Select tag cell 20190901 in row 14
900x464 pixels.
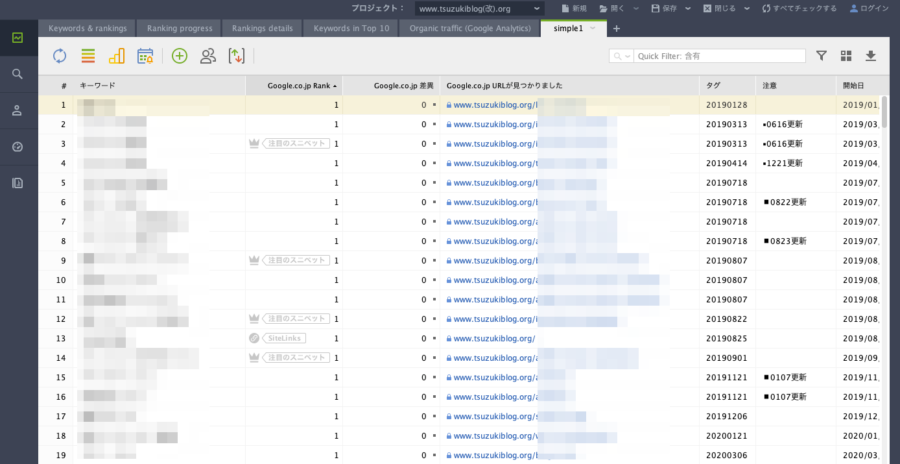[x=728, y=358]
